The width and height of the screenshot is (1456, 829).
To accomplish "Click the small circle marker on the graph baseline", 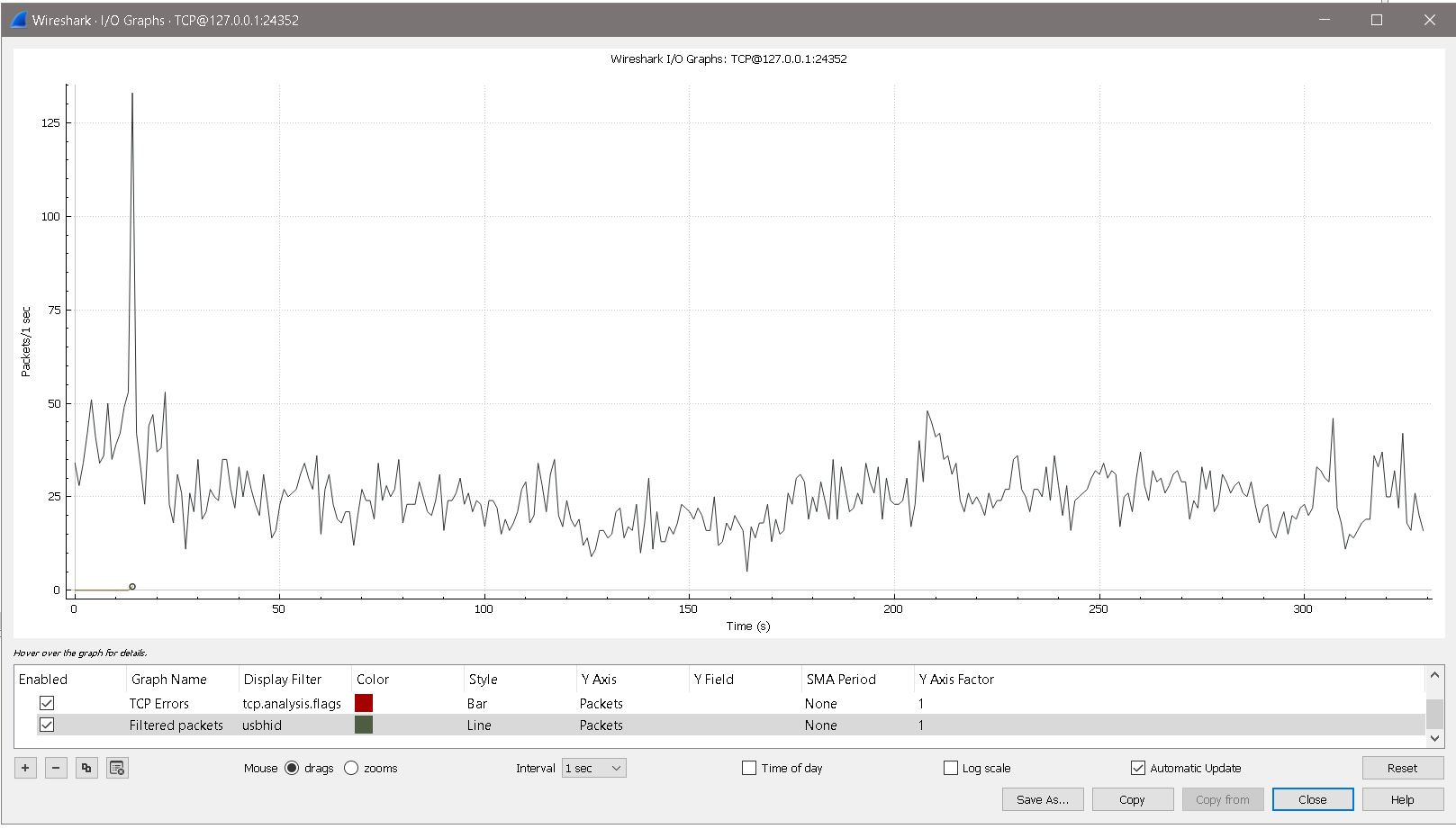I will [132, 587].
